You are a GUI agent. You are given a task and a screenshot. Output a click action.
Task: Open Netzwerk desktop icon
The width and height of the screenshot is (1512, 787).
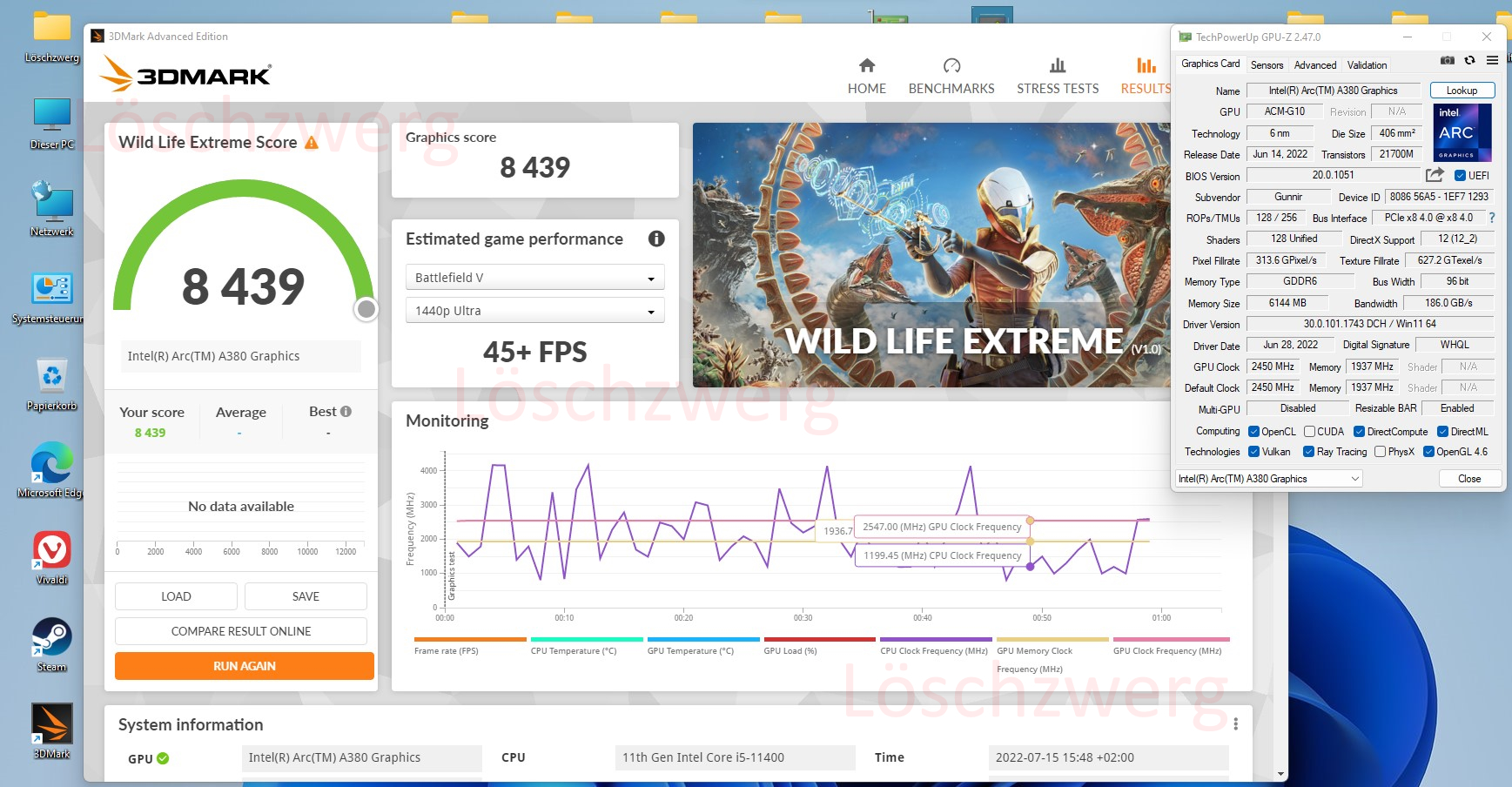pyautogui.click(x=52, y=209)
